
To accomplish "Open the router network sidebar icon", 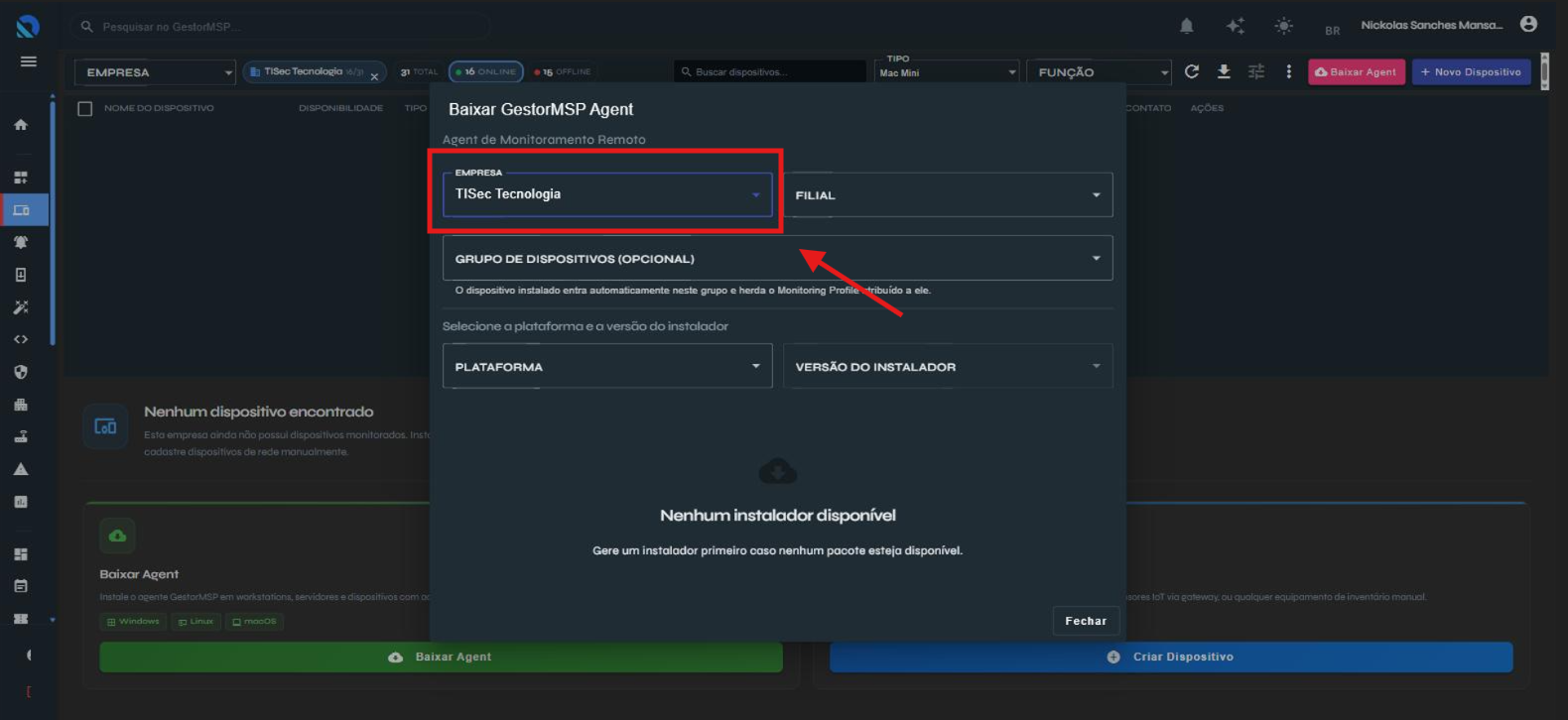I will [x=21, y=436].
